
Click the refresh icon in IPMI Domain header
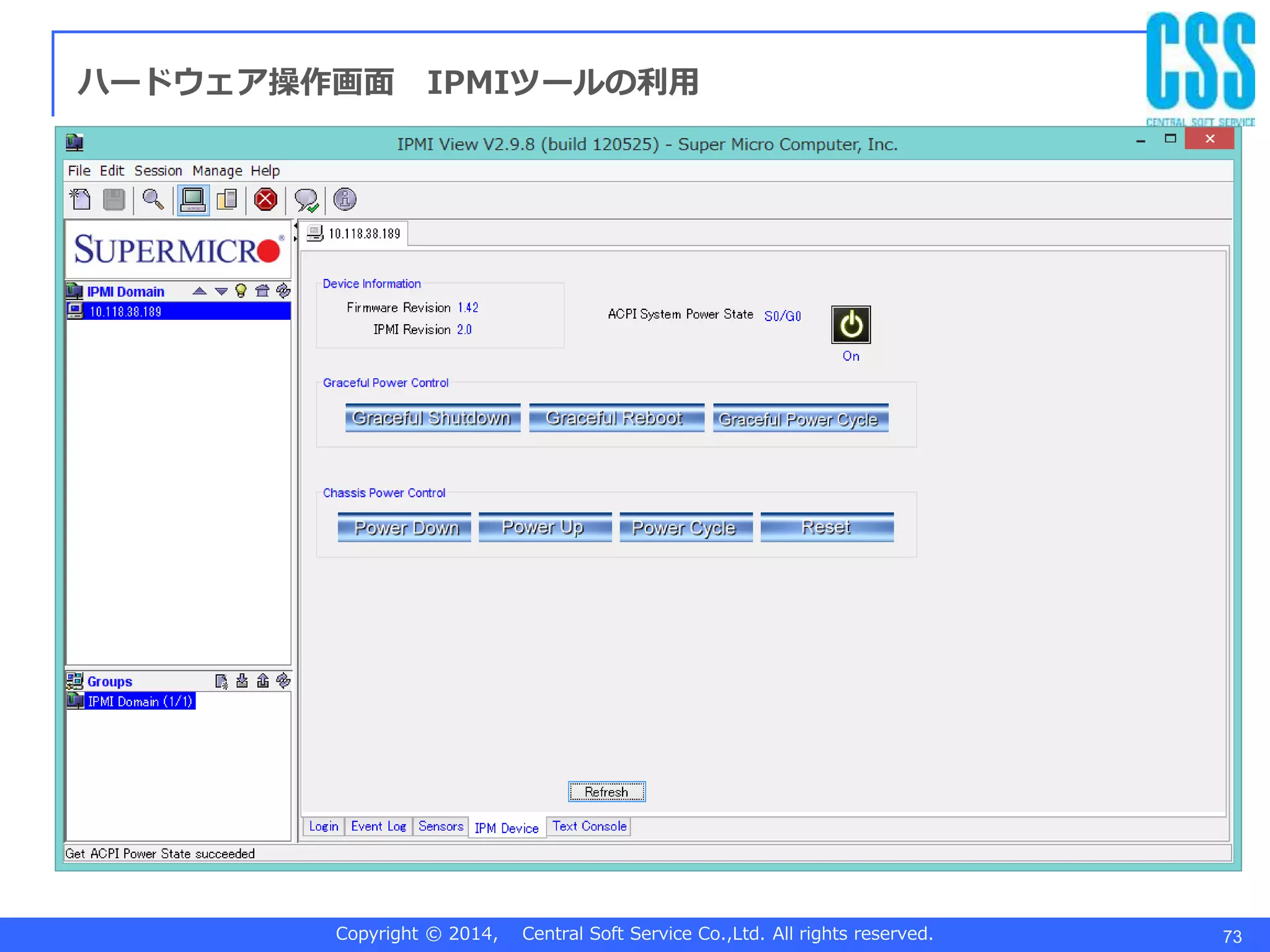click(283, 291)
